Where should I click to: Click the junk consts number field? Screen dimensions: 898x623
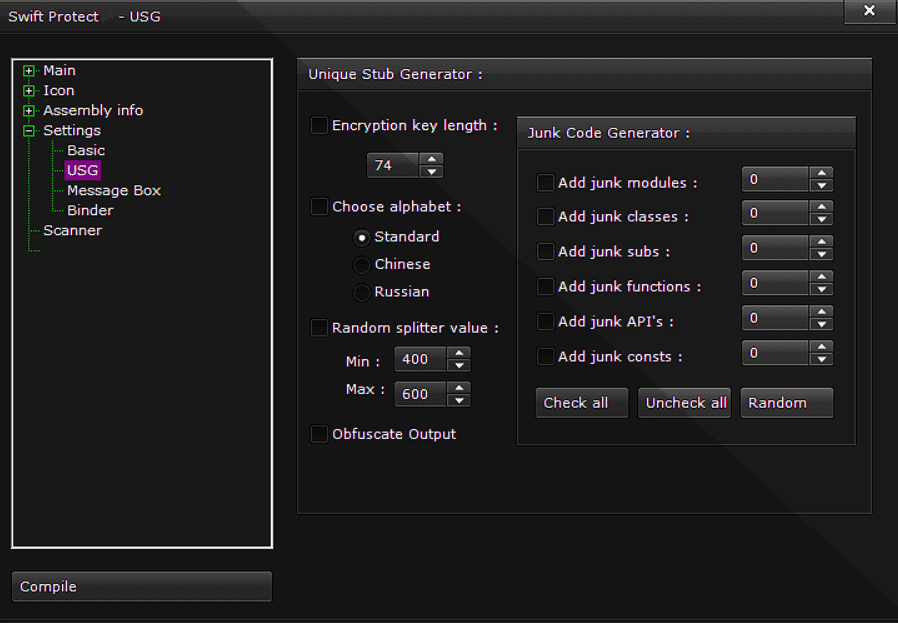775,353
